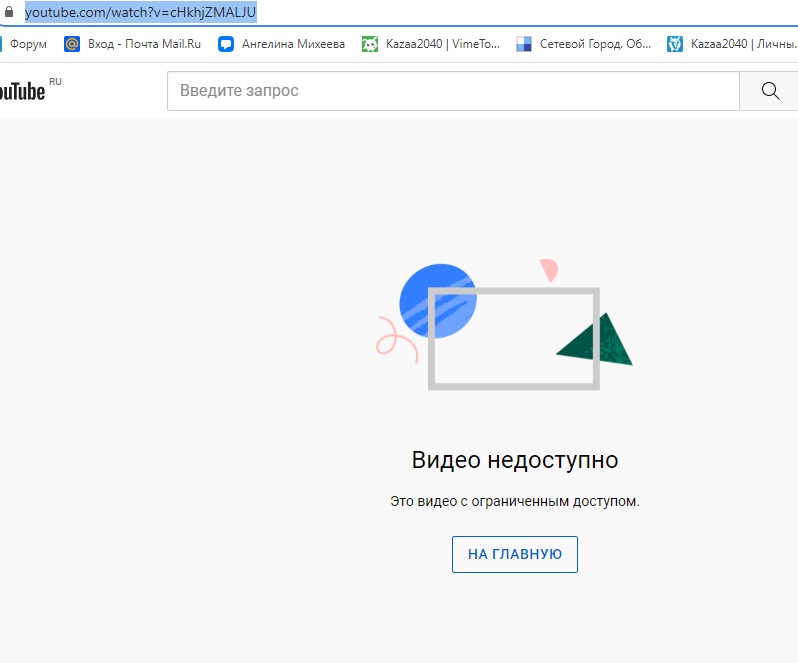Click the pink semicircle above the gray frame
Image resolution: width=798 pixels, height=663 pixels.
(547, 270)
